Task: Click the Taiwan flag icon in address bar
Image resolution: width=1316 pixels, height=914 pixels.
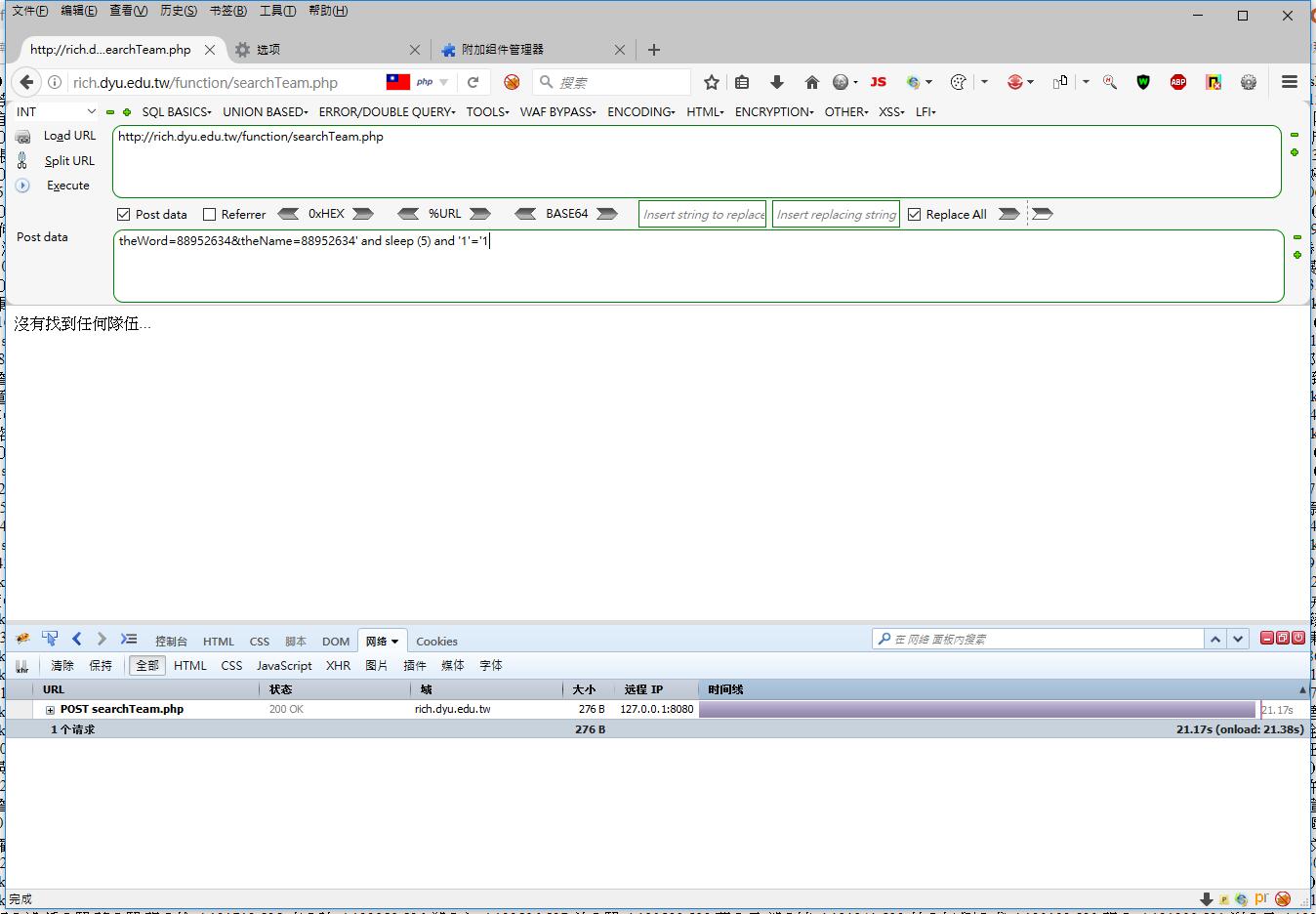Action: pyautogui.click(x=398, y=82)
